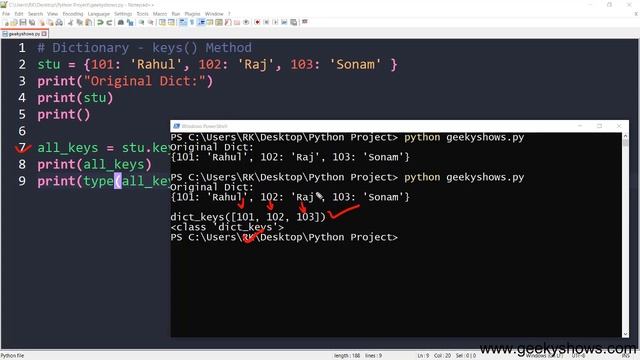Open the Plugins menu
Screen dimensions: 640x360
point(192,14)
